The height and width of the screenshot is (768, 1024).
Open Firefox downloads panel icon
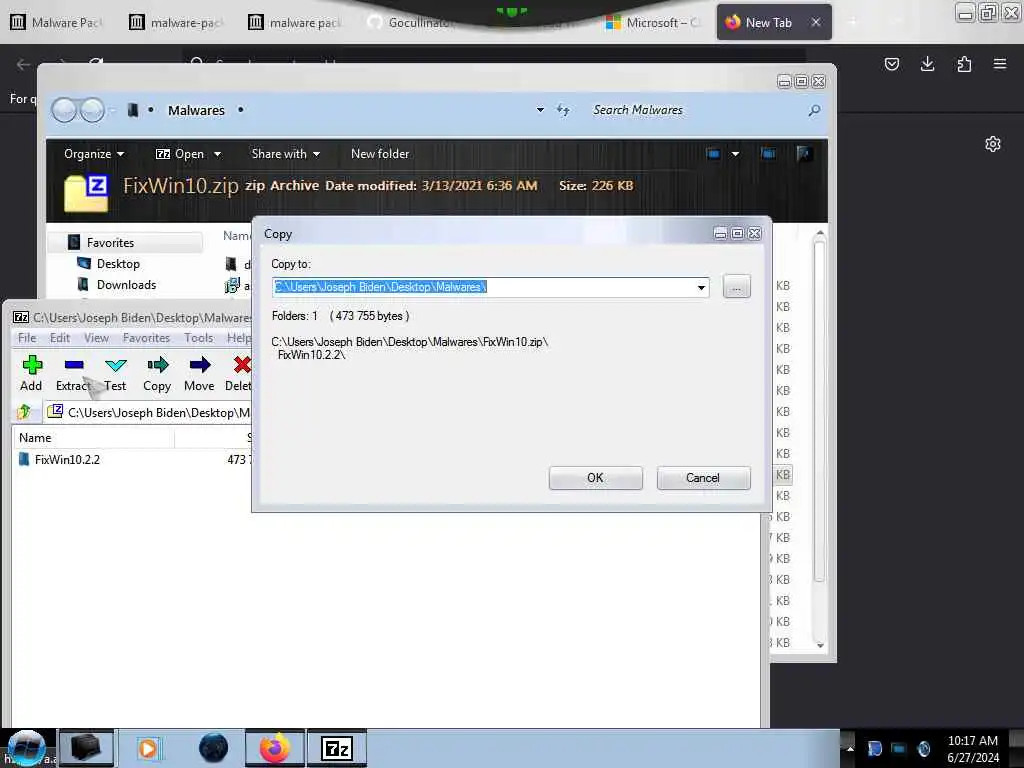[x=927, y=64]
